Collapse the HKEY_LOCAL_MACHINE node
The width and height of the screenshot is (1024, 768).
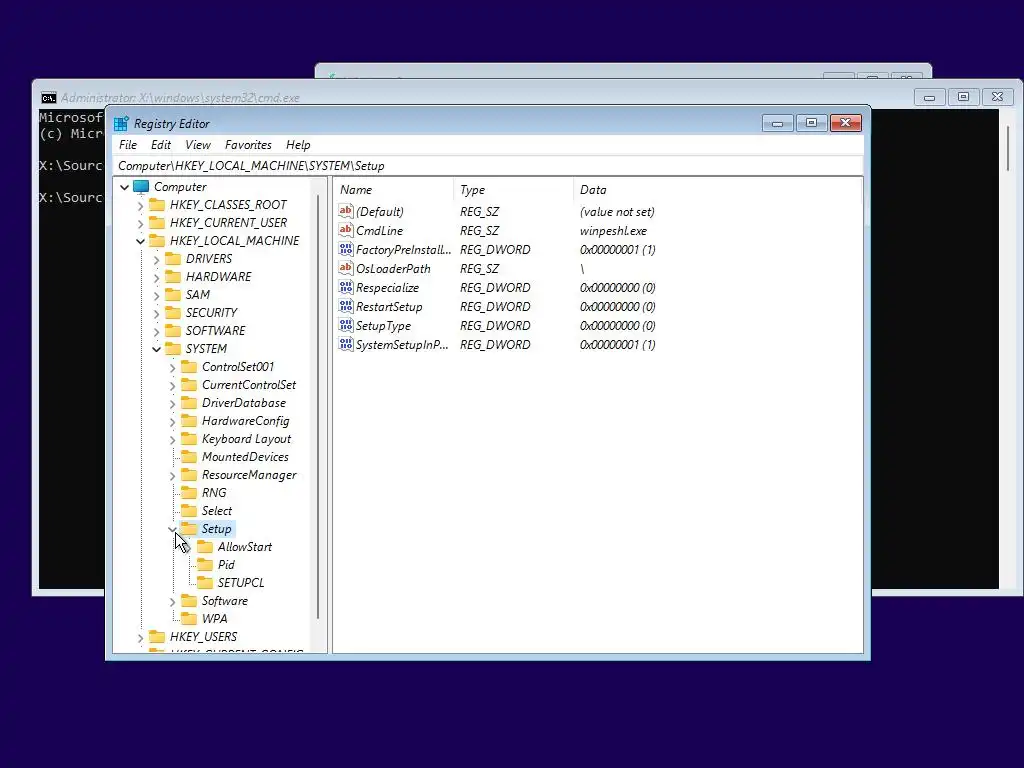click(140, 242)
